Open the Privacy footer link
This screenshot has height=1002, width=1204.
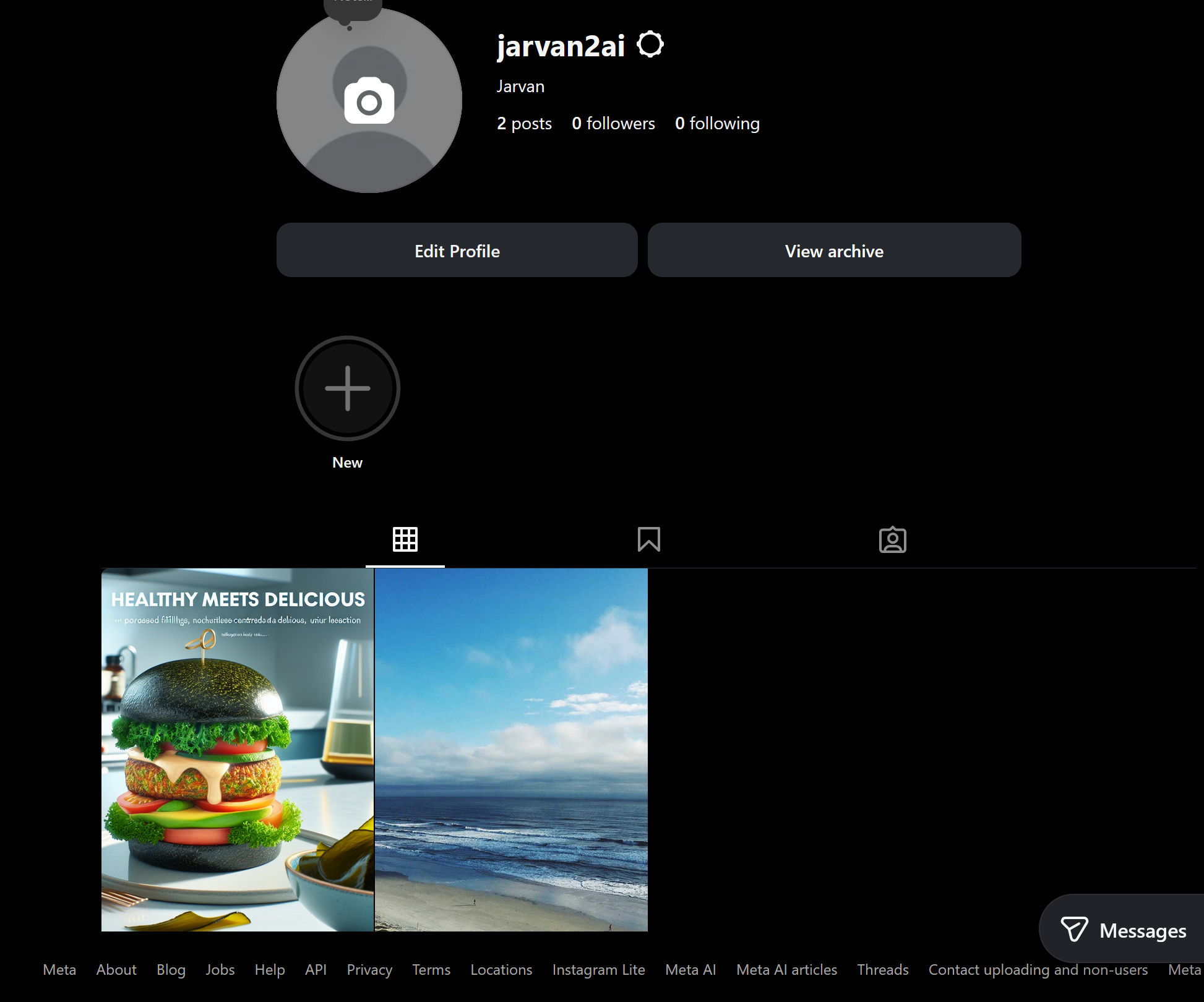(369, 970)
